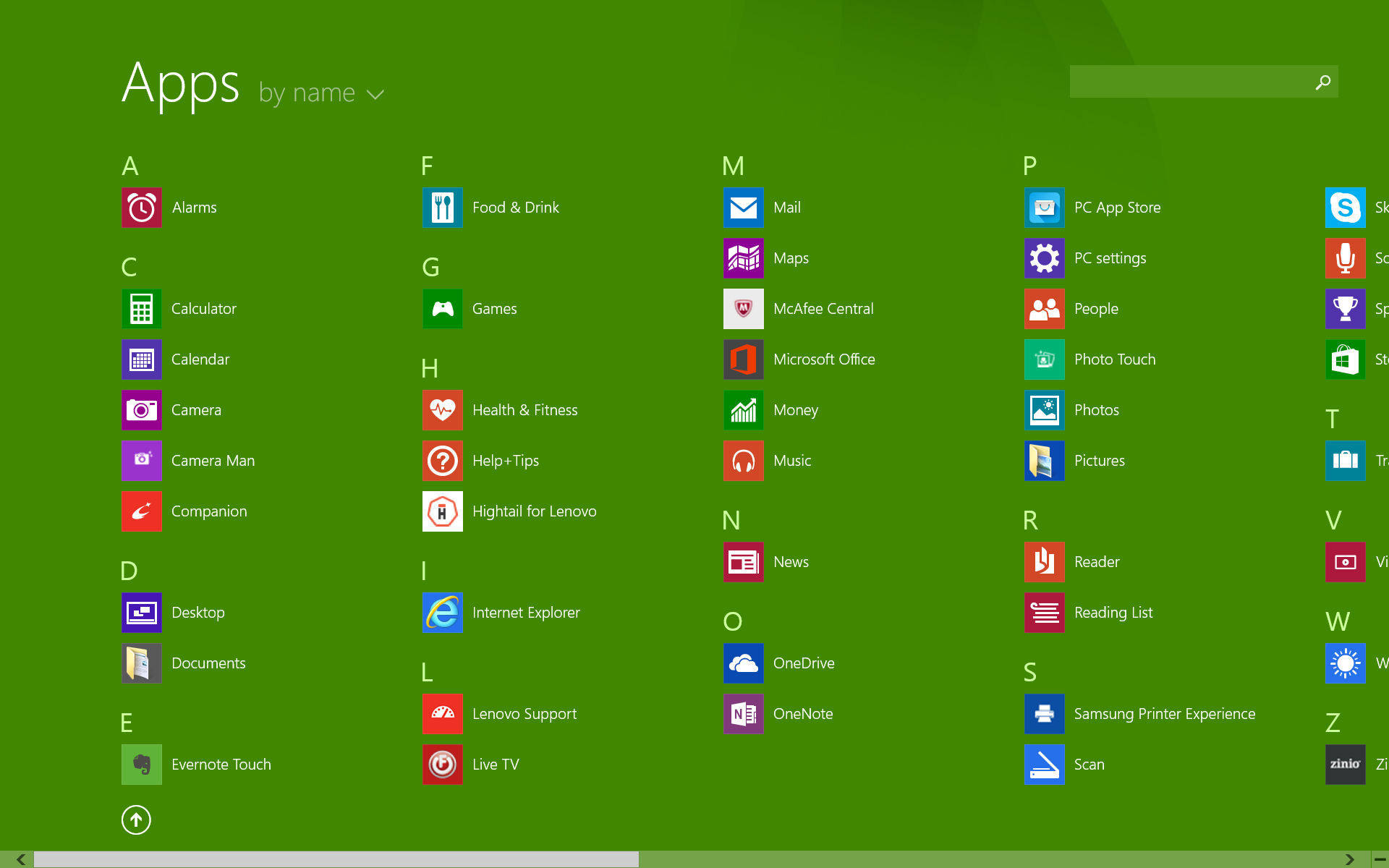Click the 'Samsung Printer Experience' label
The image size is (1389, 868).
[x=1165, y=714]
